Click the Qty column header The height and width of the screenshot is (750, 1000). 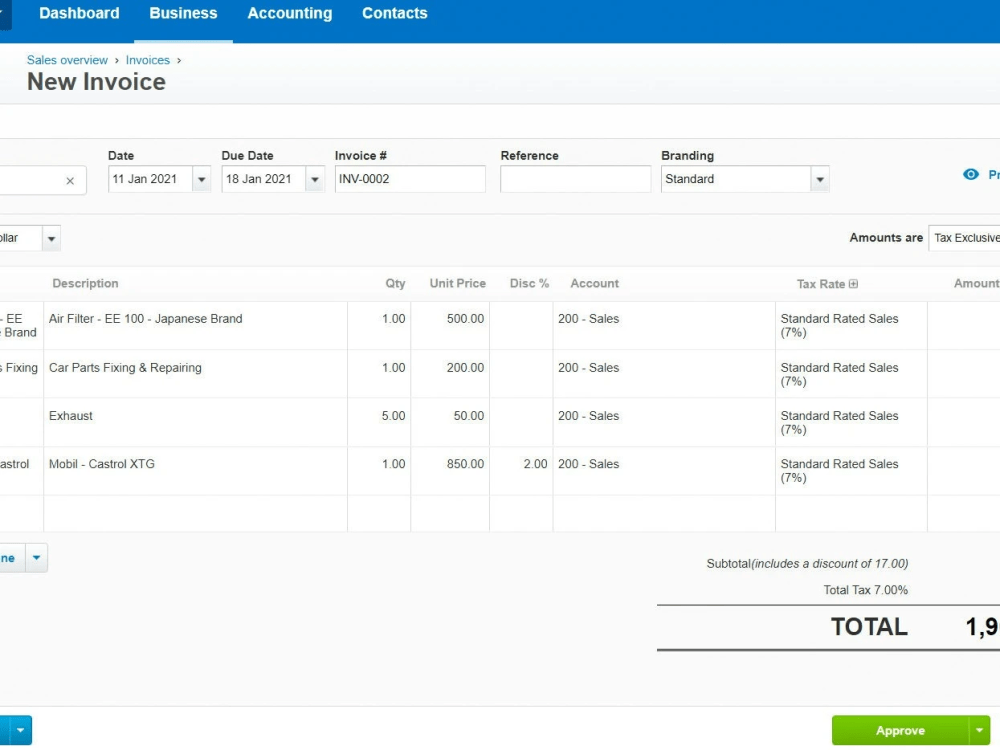click(395, 284)
